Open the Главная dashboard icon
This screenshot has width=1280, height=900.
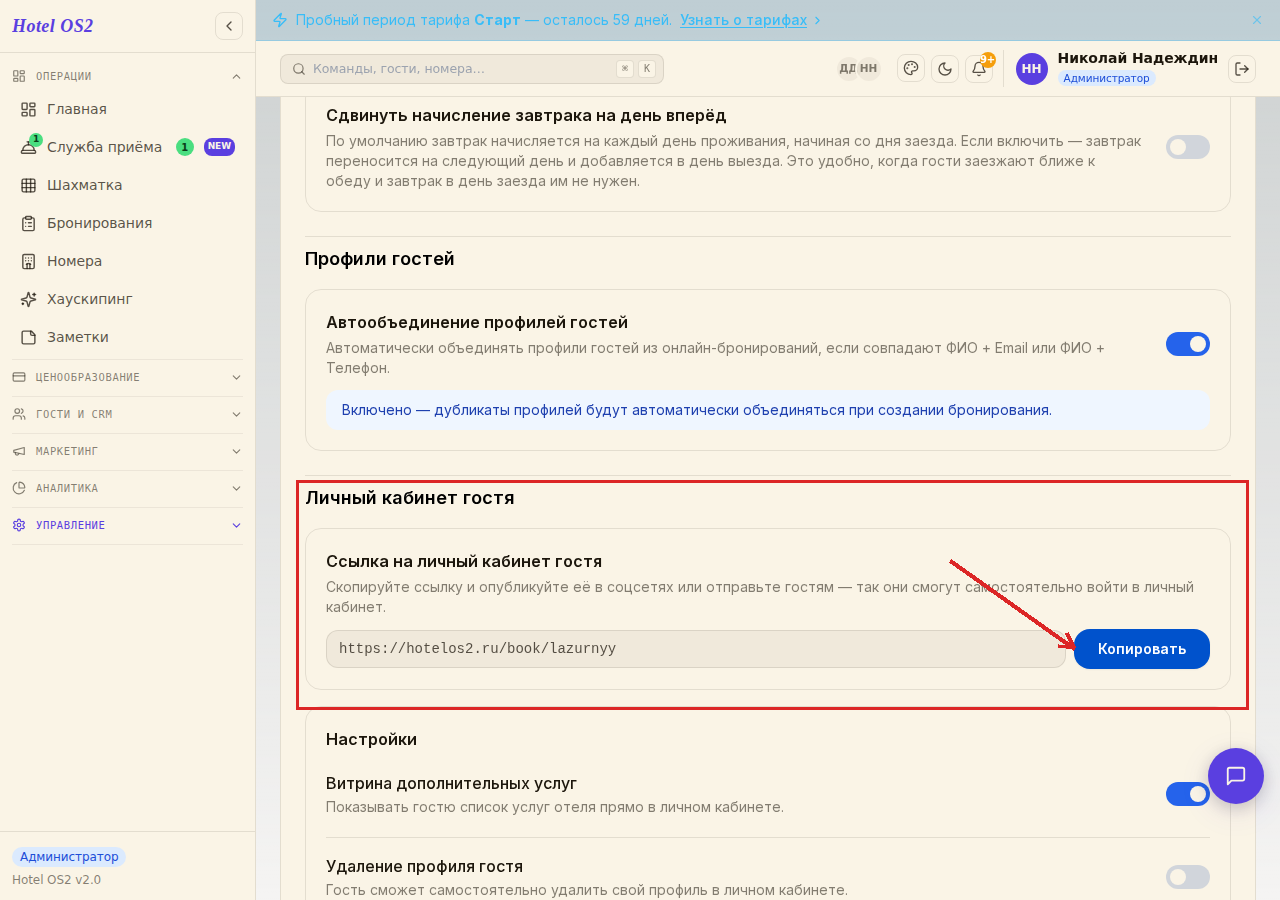(29, 109)
